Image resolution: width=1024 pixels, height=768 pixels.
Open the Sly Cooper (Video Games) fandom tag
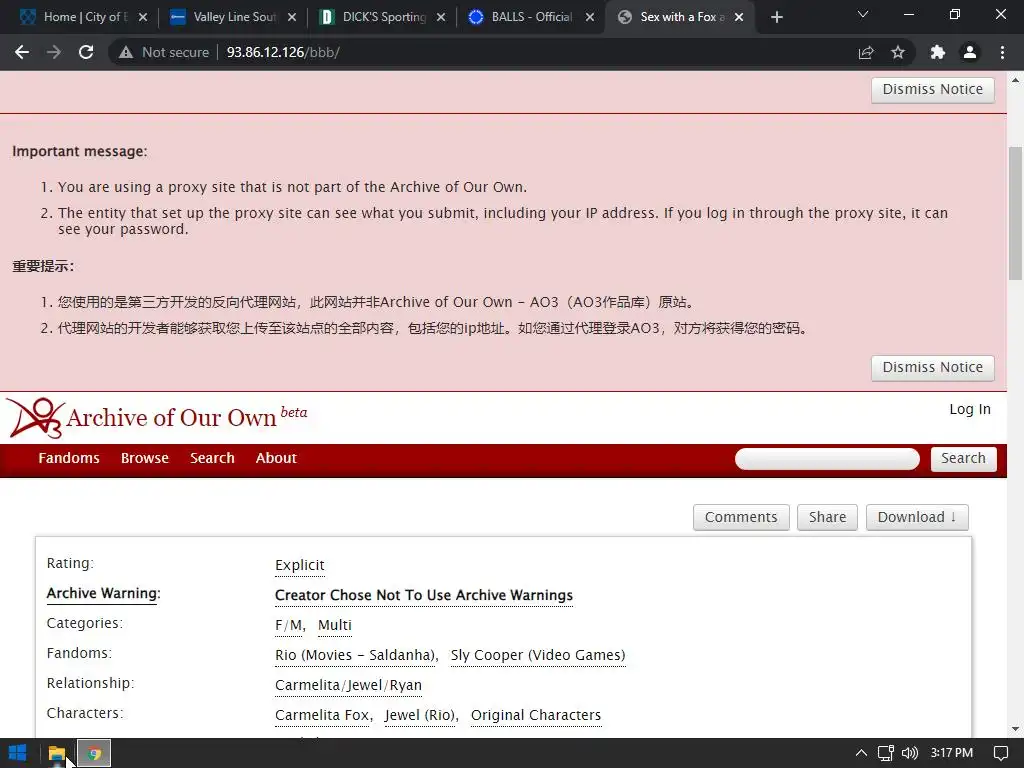tap(538, 656)
